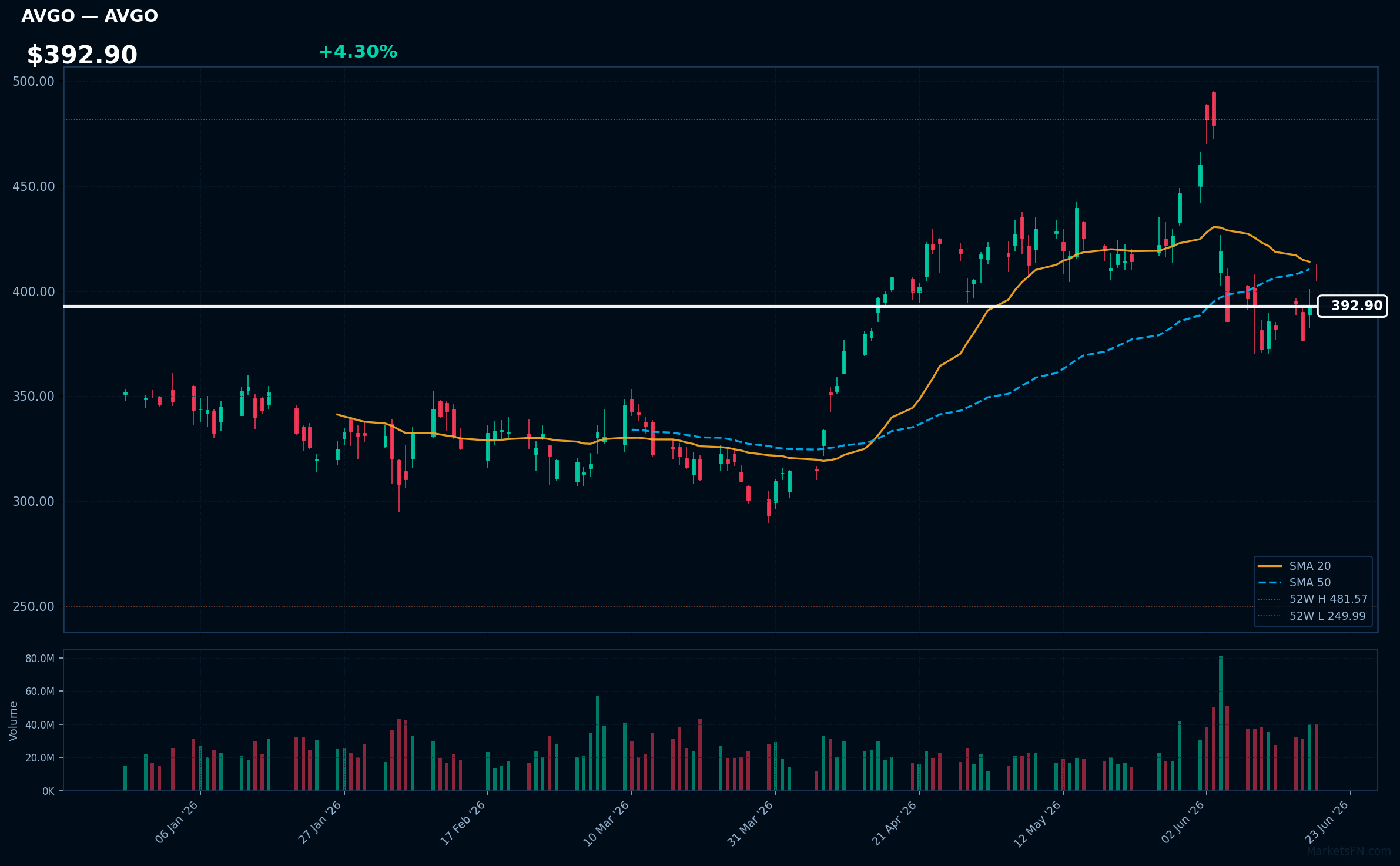Click the +4.30% change indicator
The image size is (1400, 866).
(358, 52)
